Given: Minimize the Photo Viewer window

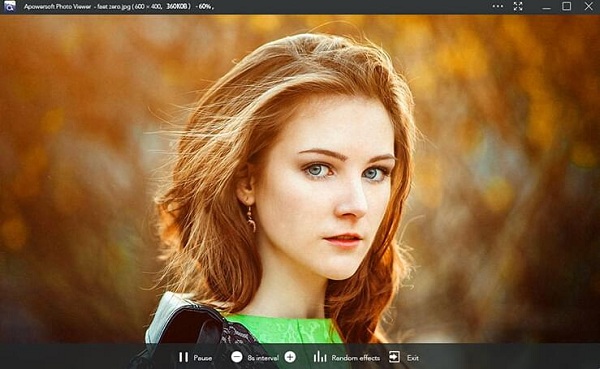Looking at the screenshot, I should click(546, 7).
